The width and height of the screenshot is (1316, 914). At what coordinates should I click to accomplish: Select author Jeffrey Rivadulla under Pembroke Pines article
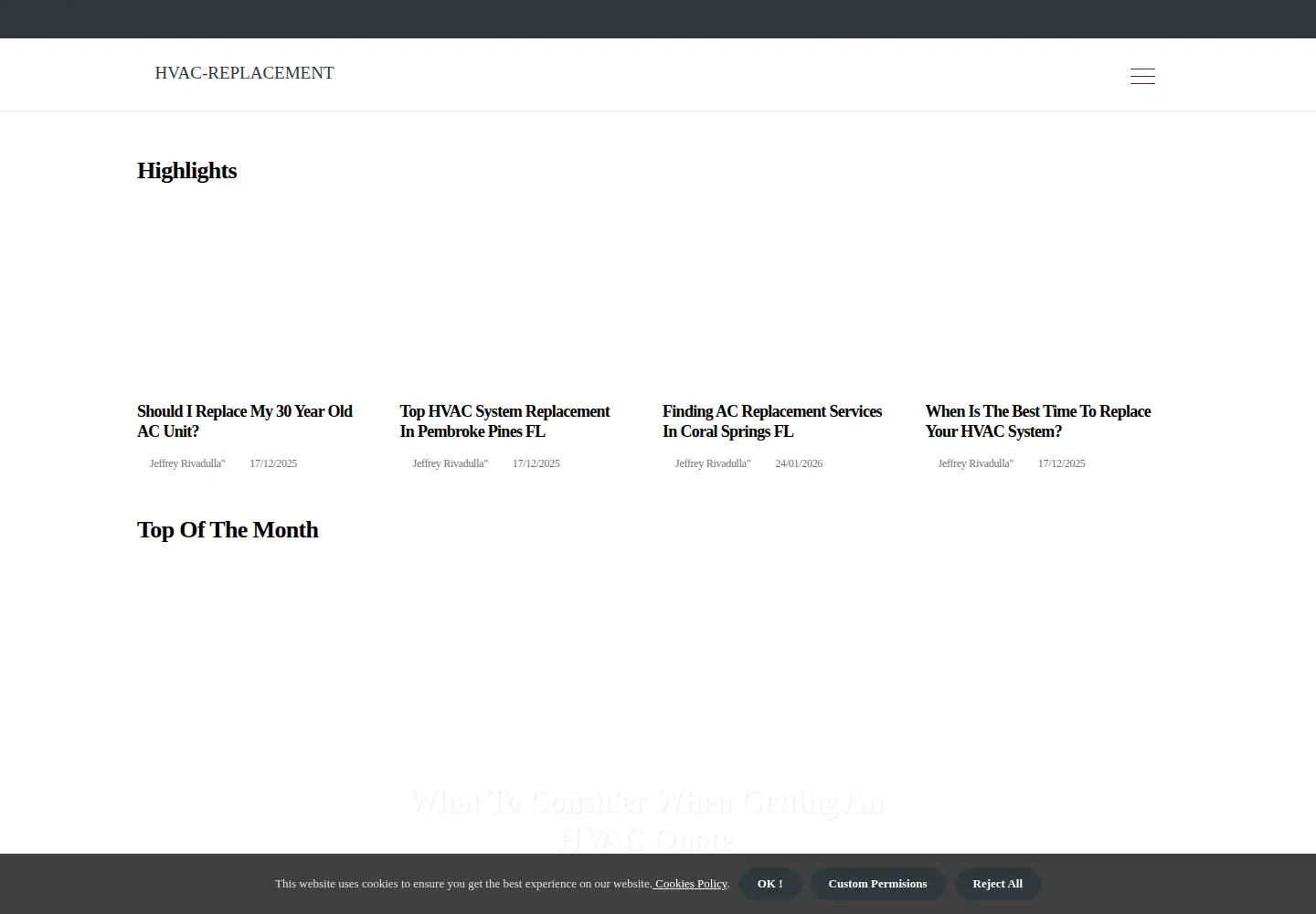pyautogui.click(x=450, y=463)
